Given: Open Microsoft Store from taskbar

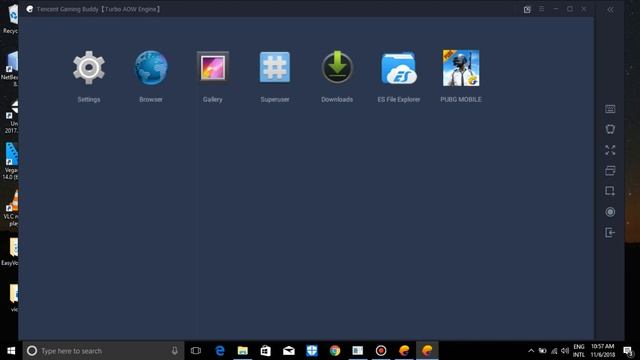Looking at the screenshot, I should (266, 351).
